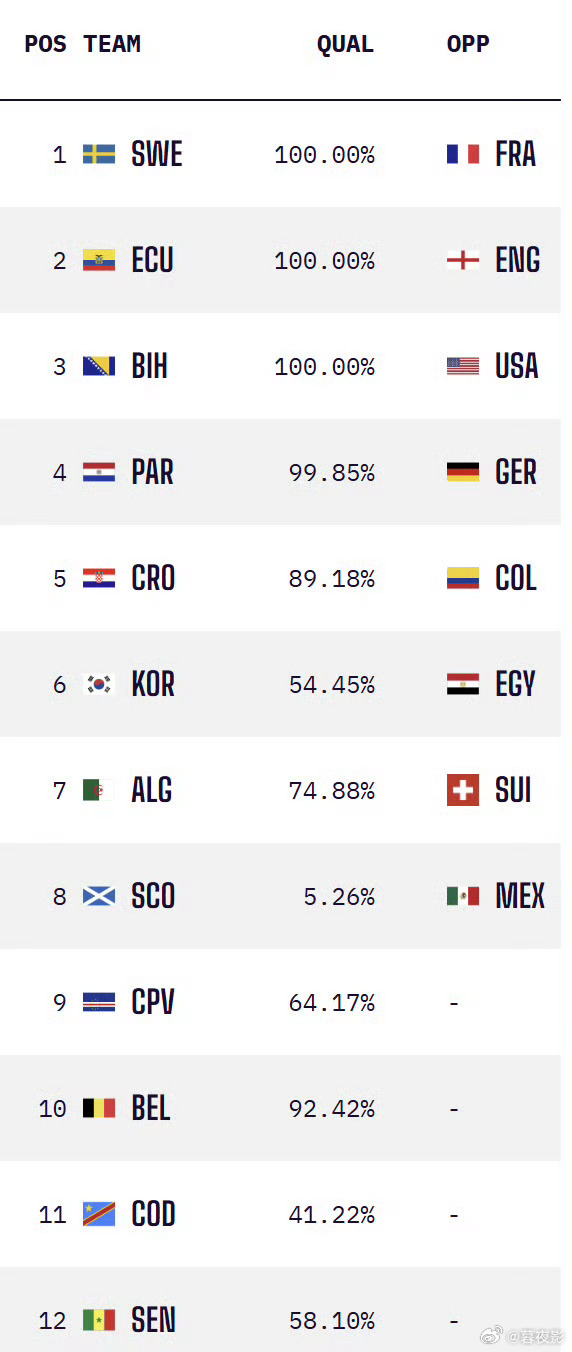572x1352 pixels.
Task: Click the France flag next to FRA
Action: pos(463,154)
